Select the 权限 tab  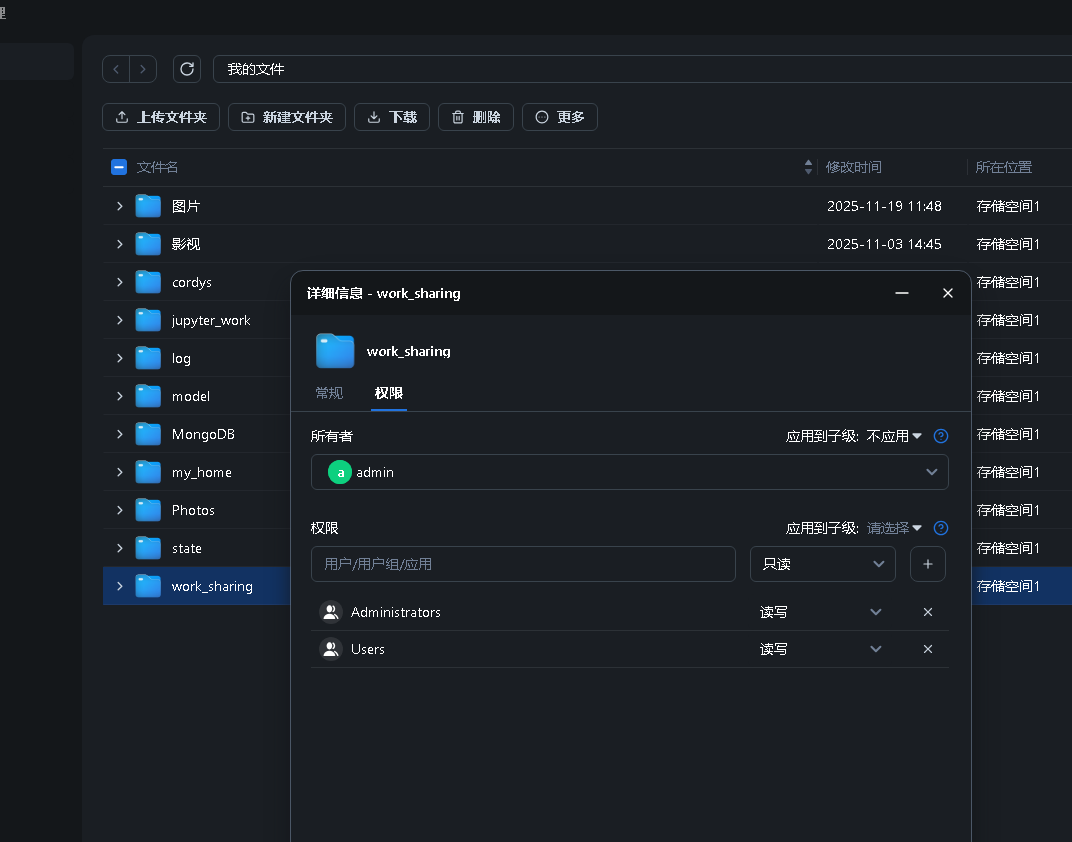pos(389,393)
